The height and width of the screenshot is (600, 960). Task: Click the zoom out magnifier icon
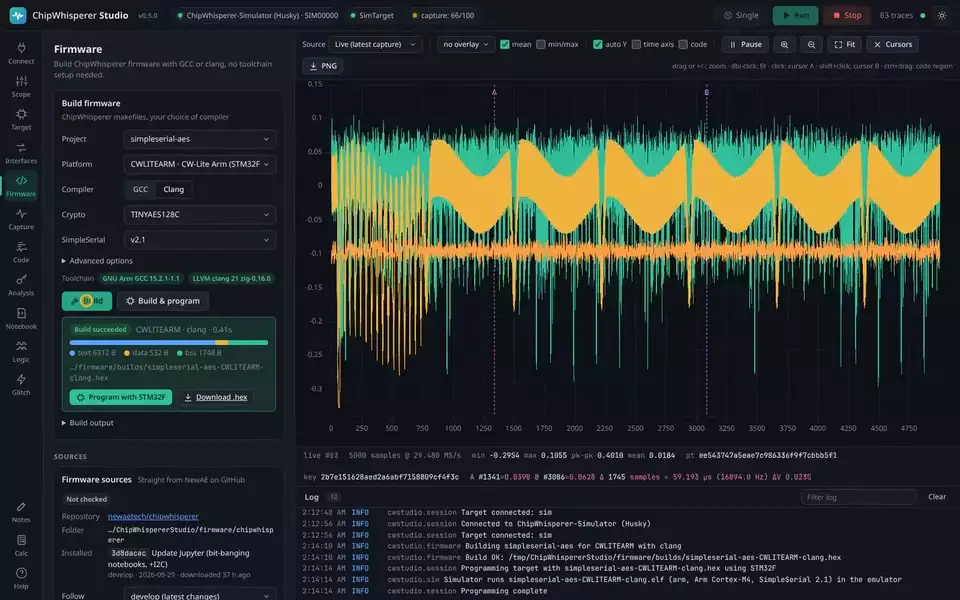(811, 44)
